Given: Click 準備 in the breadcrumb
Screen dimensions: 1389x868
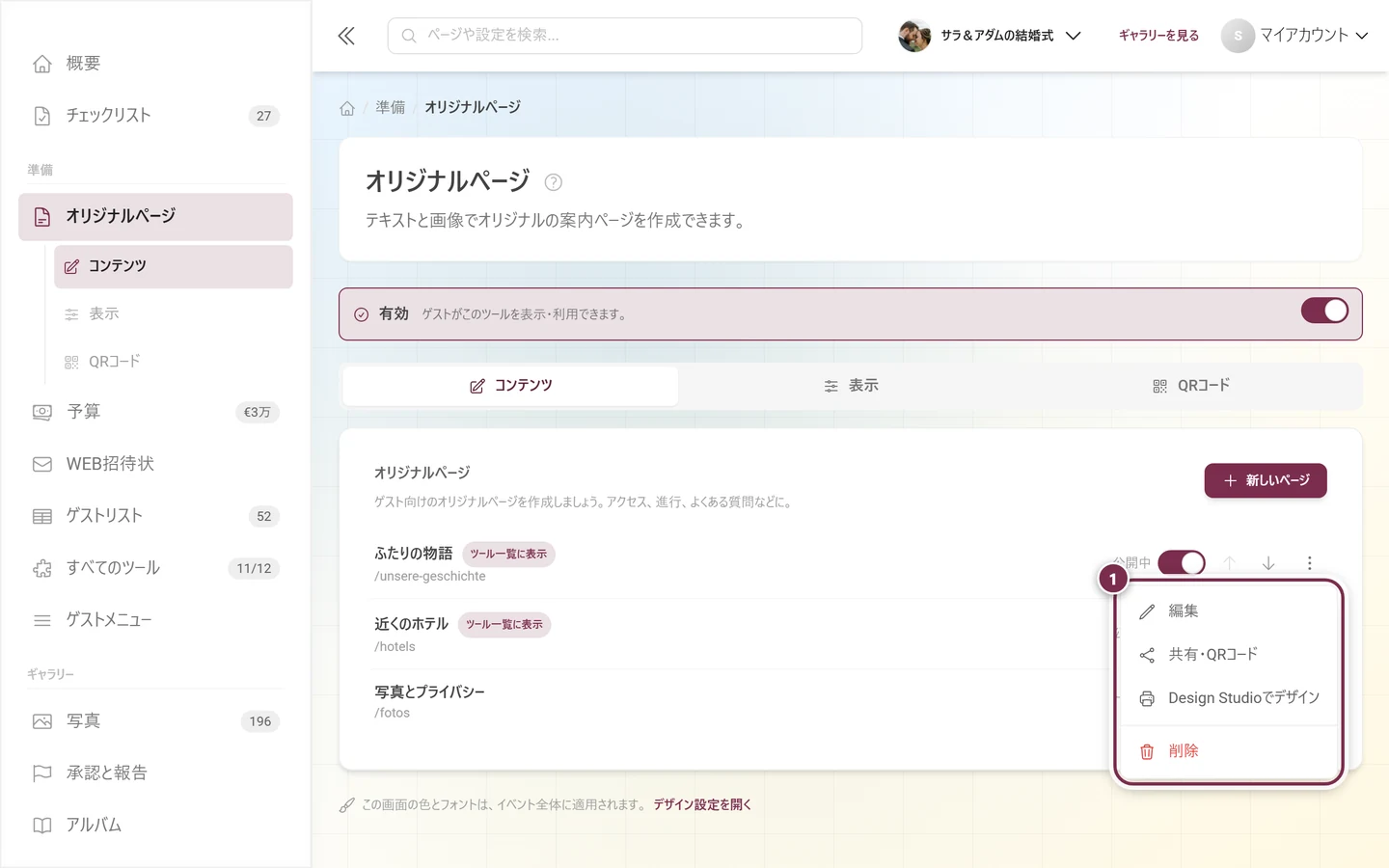Looking at the screenshot, I should [391, 108].
